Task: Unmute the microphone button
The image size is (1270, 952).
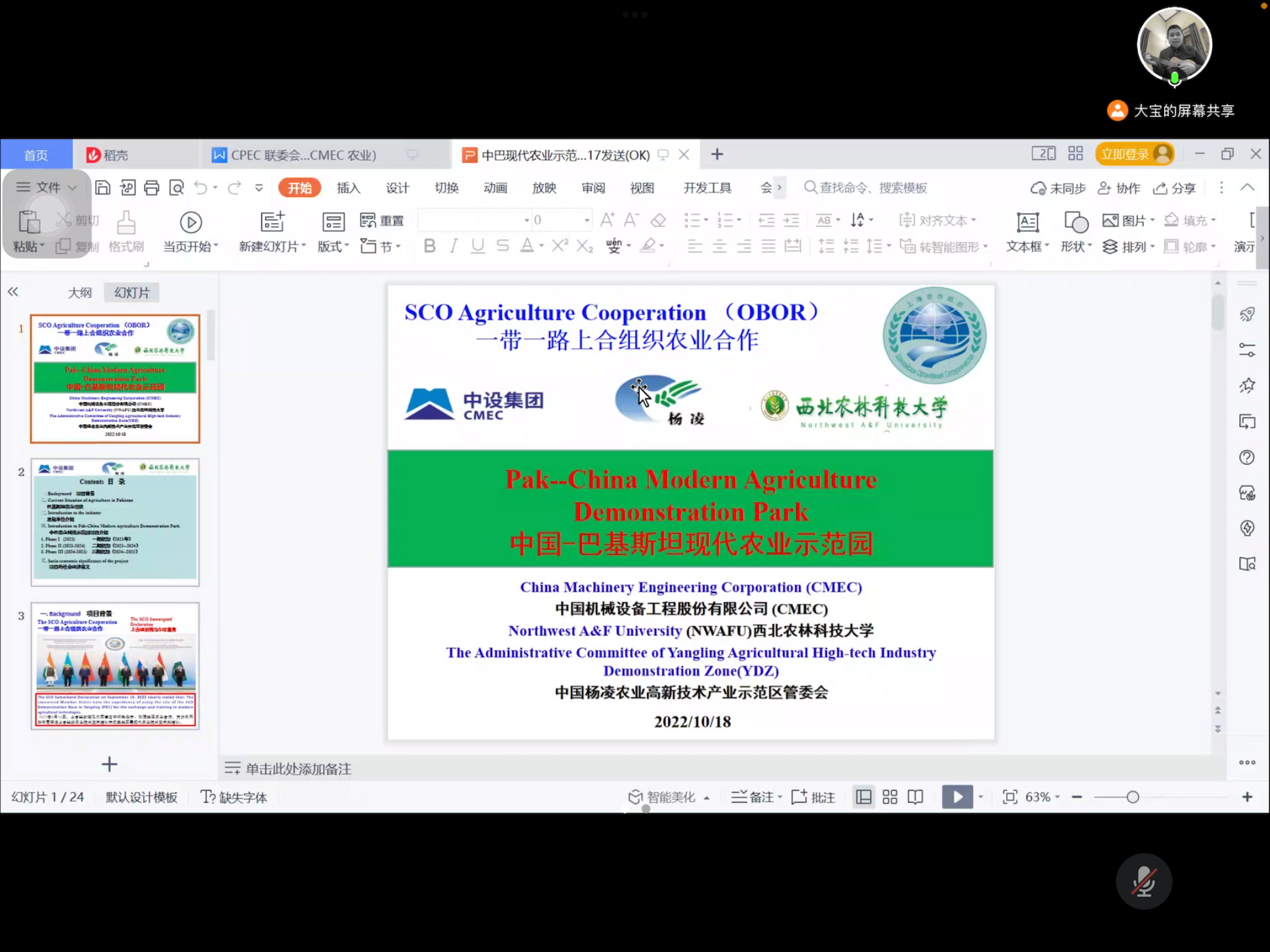Action: click(x=1144, y=881)
